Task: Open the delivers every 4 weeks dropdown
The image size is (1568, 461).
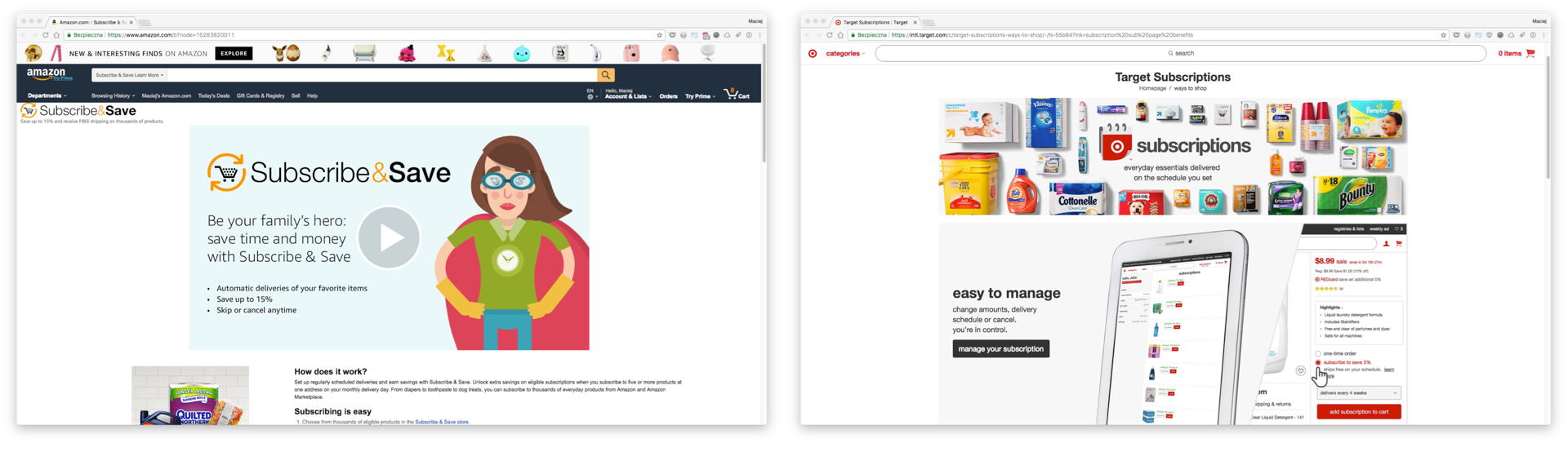Action: click(x=1359, y=393)
